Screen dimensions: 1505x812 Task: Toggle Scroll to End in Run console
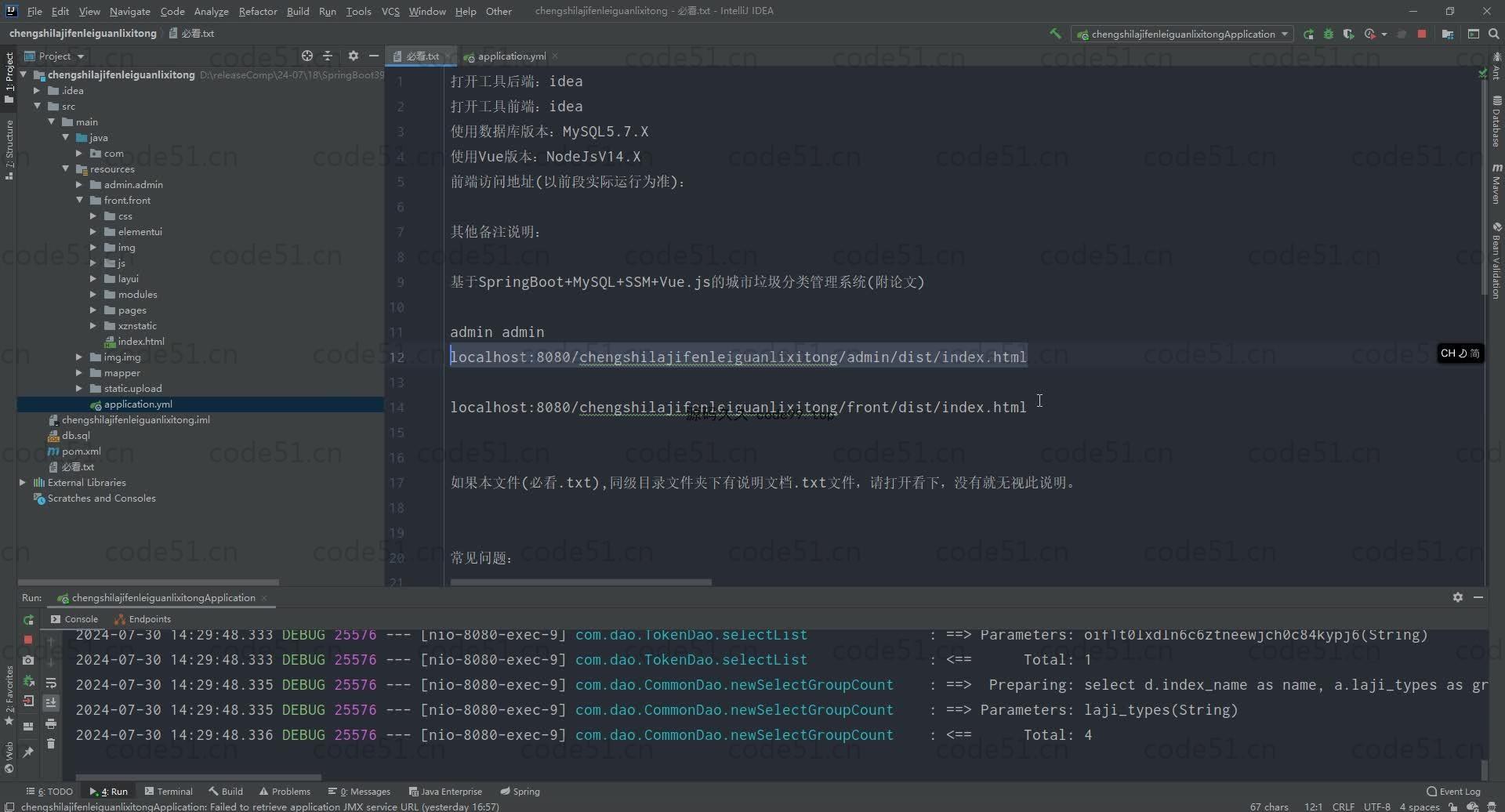tap(51, 703)
